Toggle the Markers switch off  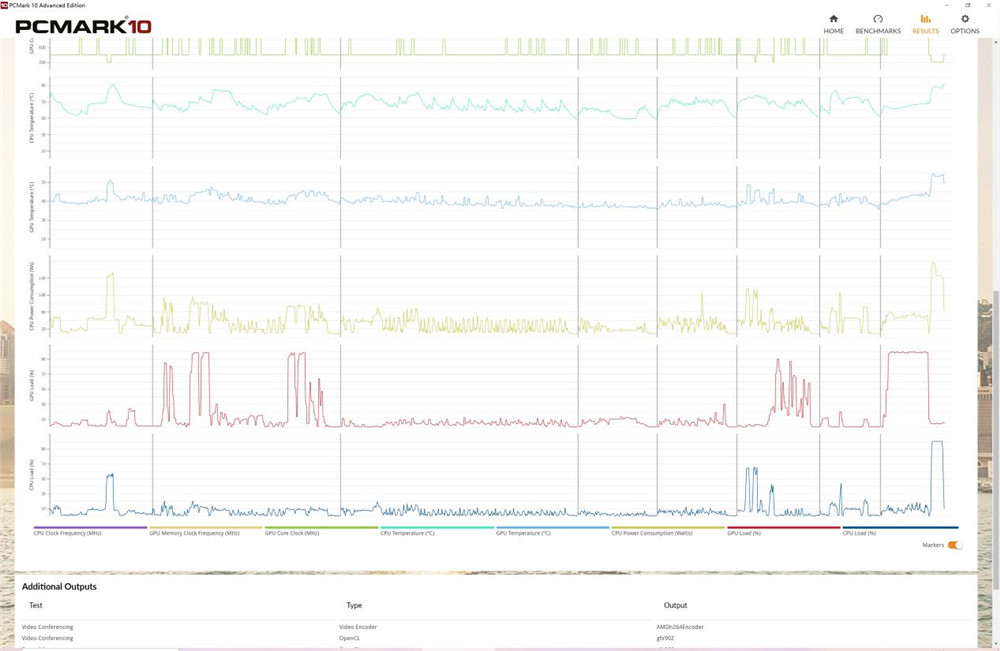955,545
